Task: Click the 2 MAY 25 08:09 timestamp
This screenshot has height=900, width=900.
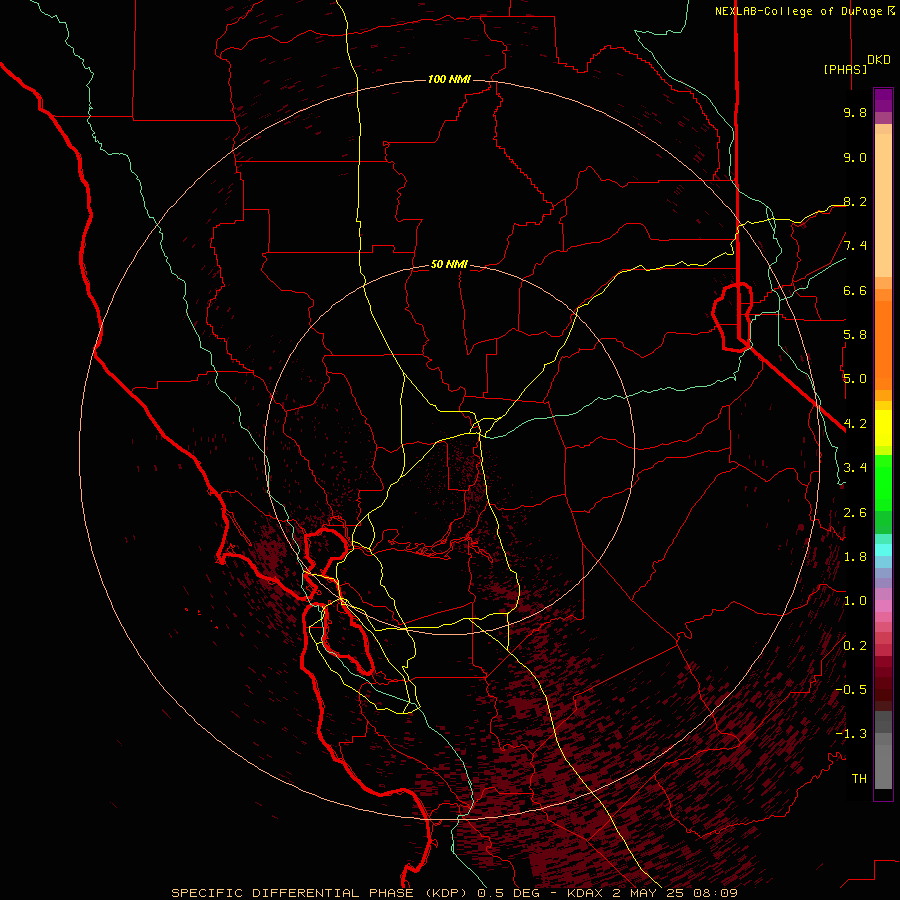Action: click(675, 893)
